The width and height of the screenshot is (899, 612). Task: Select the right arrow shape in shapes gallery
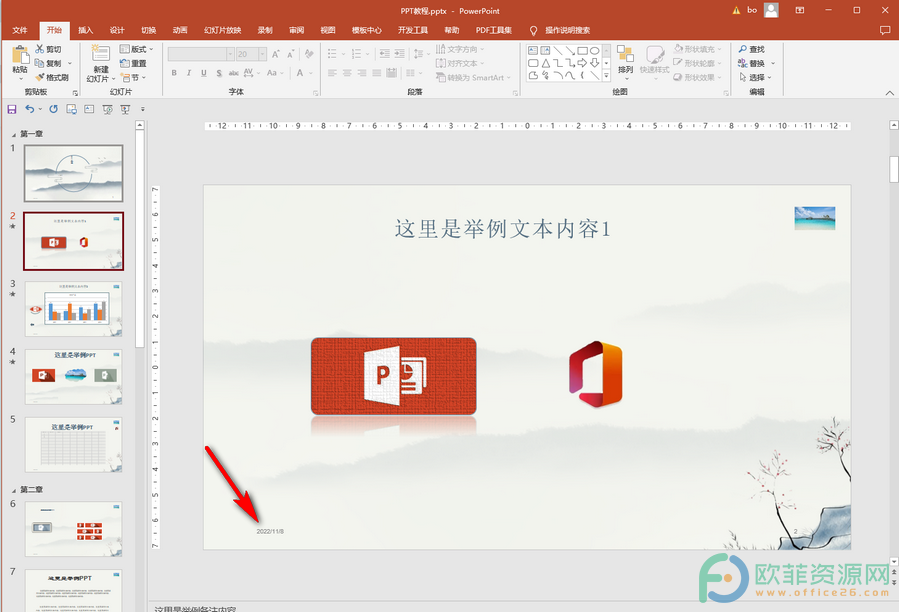[583, 63]
